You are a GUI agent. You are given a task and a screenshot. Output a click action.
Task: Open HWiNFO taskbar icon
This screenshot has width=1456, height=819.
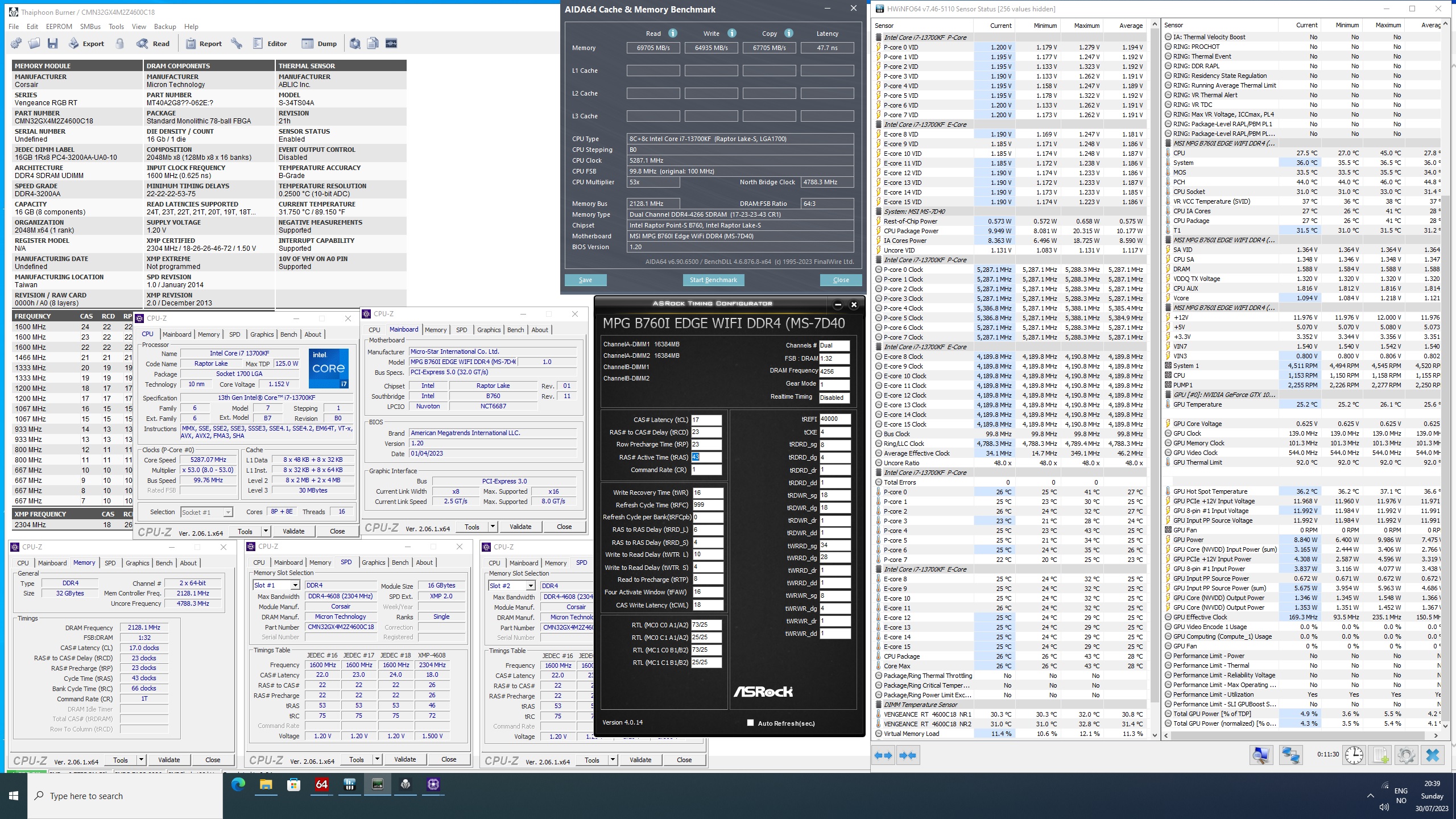[350, 785]
